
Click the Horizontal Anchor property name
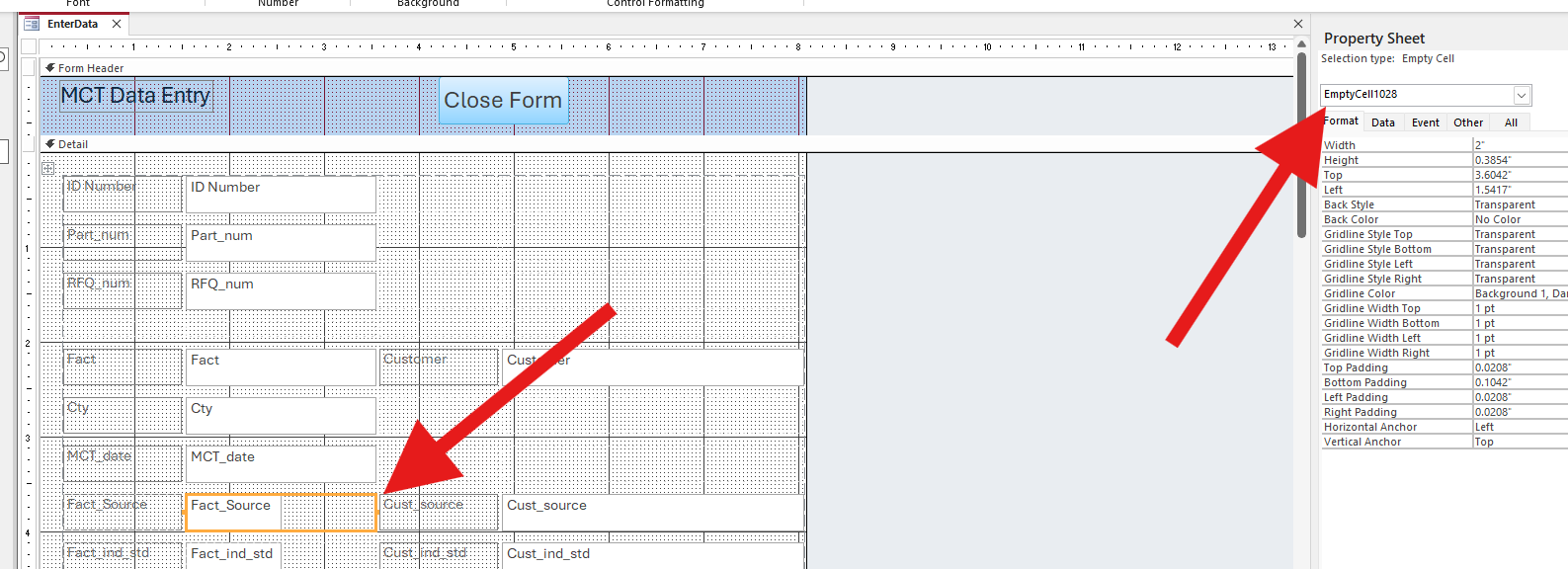(1370, 427)
